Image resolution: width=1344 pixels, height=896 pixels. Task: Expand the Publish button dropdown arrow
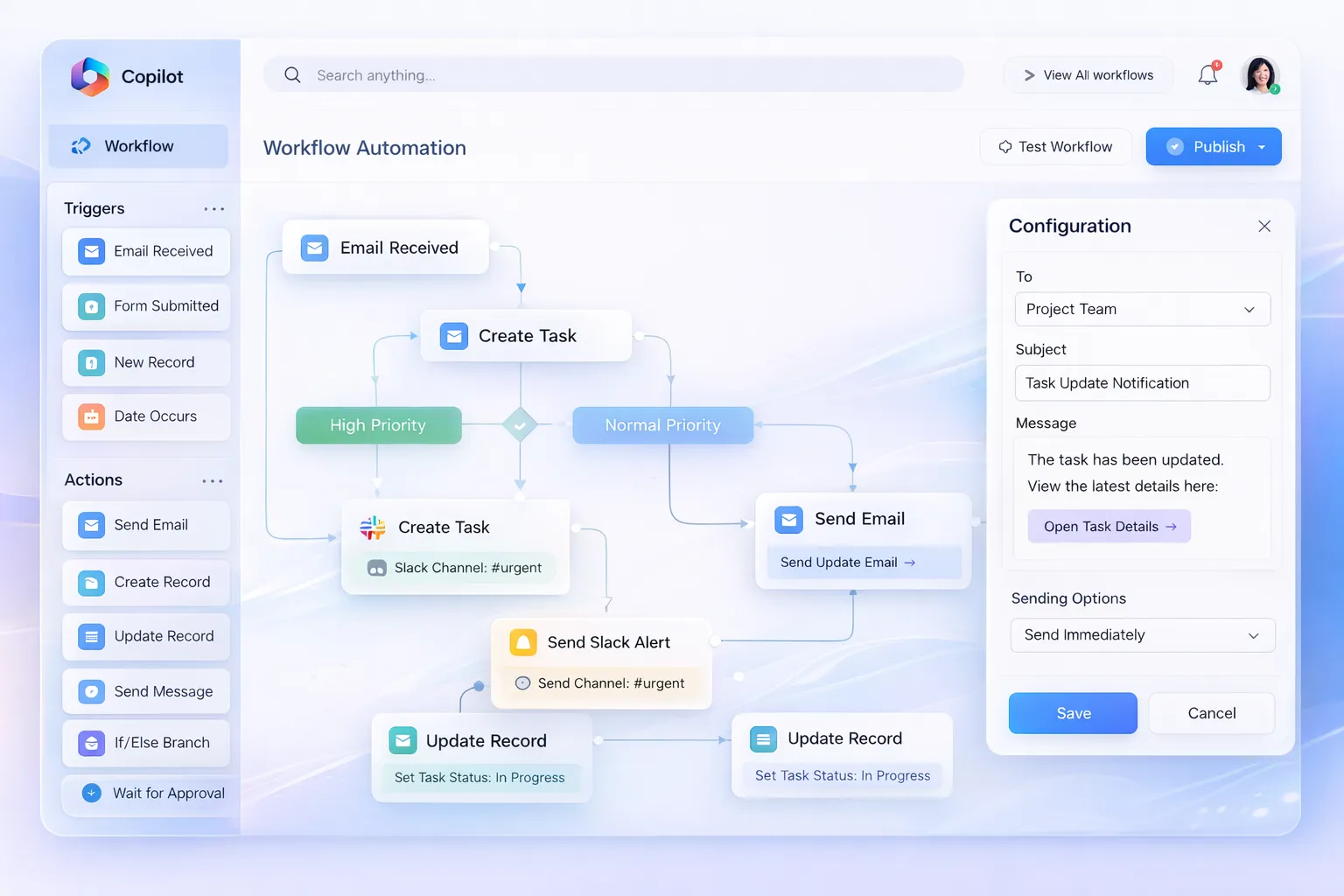[x=1262, y=147]
